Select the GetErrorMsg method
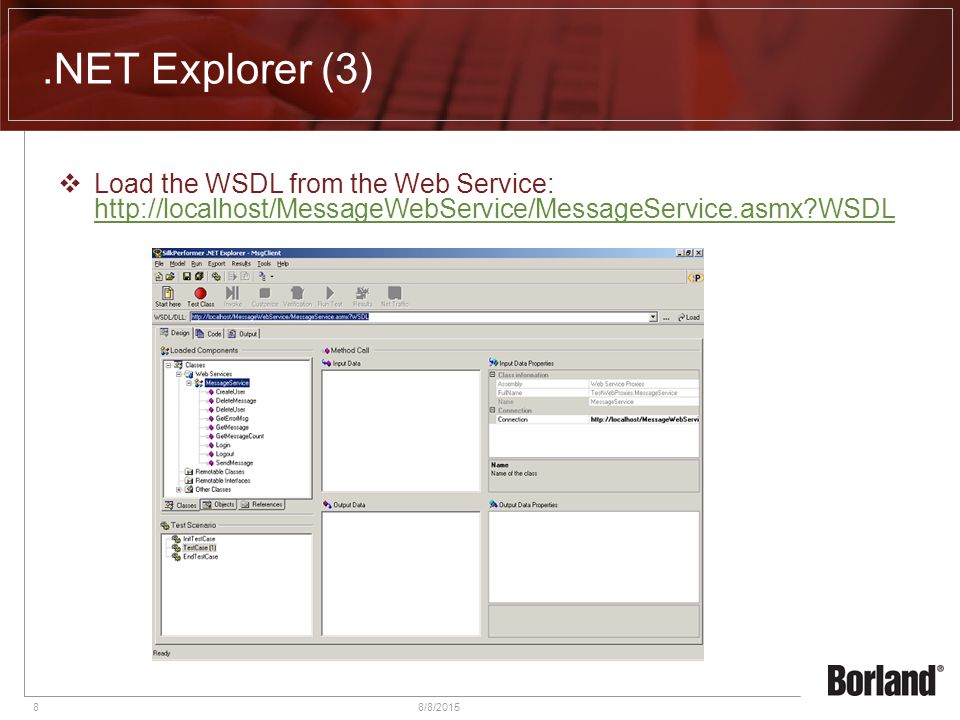The image size is (960, 720). pos(232,419)
